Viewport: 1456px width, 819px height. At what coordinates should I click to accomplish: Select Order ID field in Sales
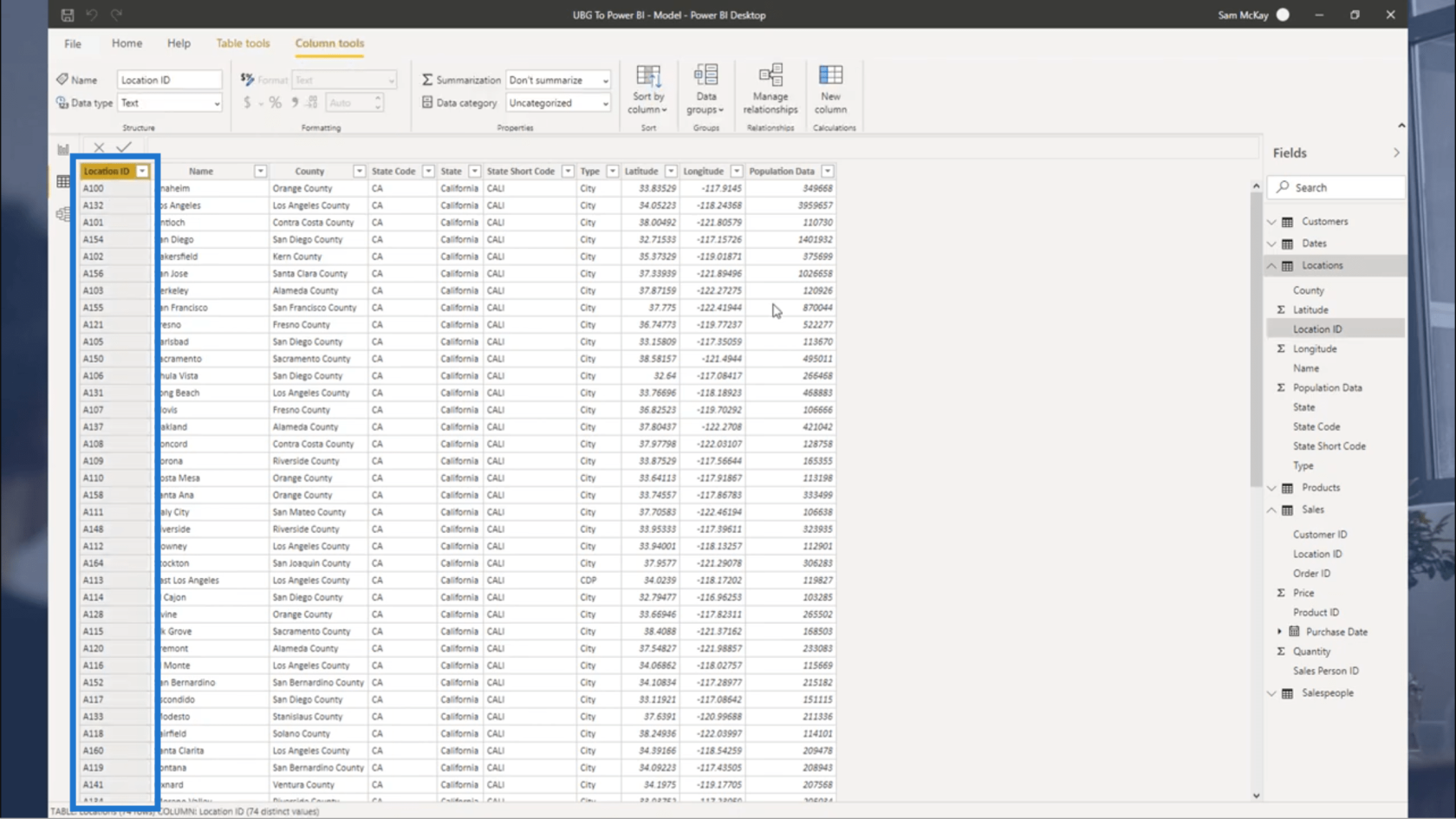[1311, 574]
